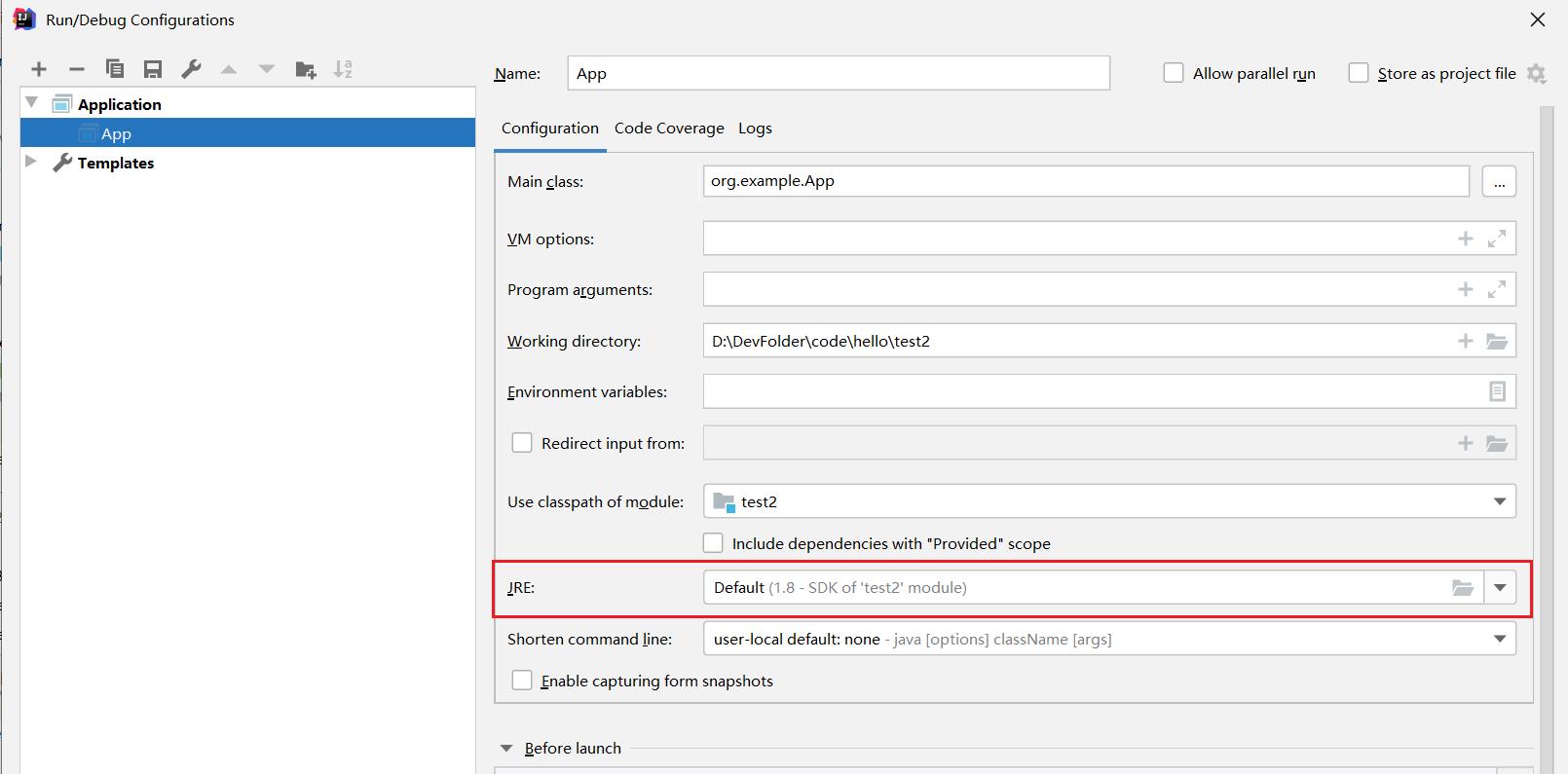Remove the selected configuration with minus icon
Screen dimensions: 1568x774
coord(77,69)
